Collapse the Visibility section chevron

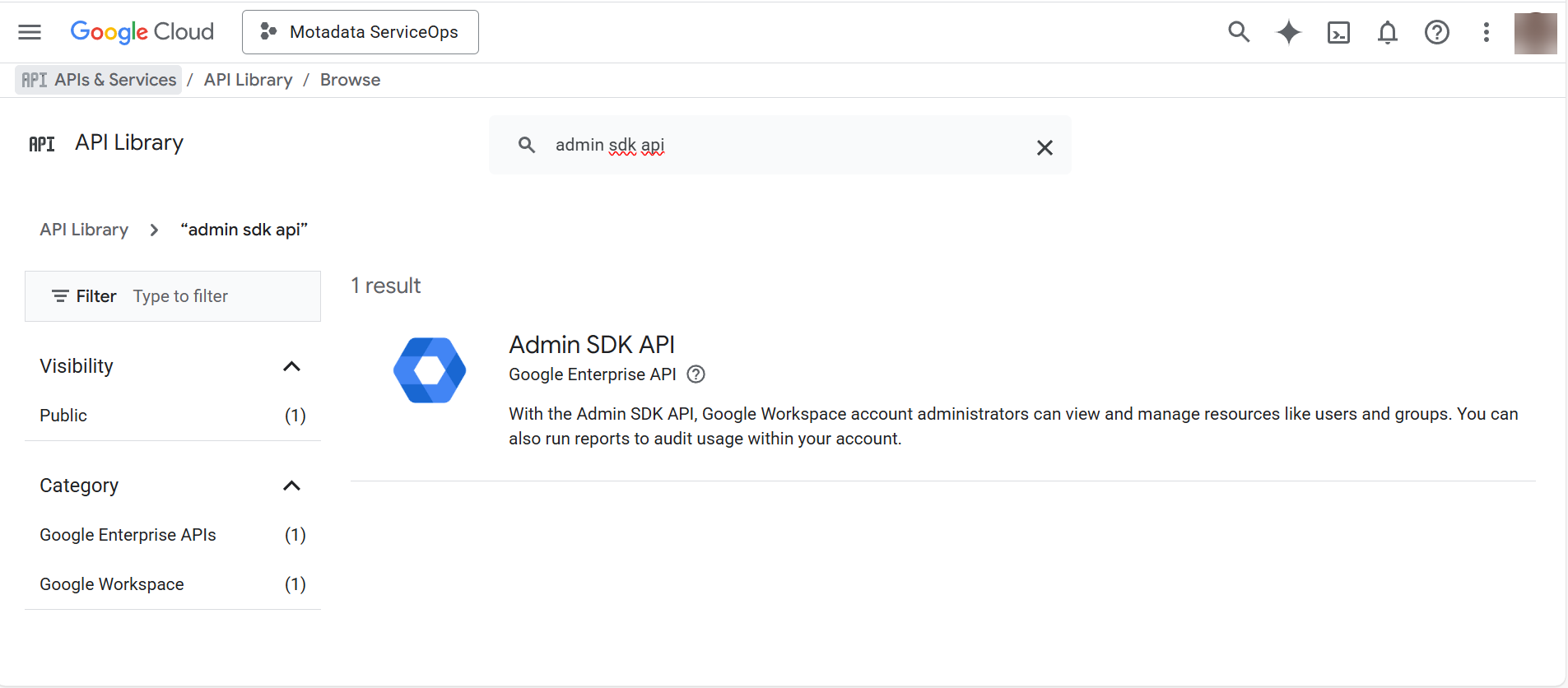(291, 366)
